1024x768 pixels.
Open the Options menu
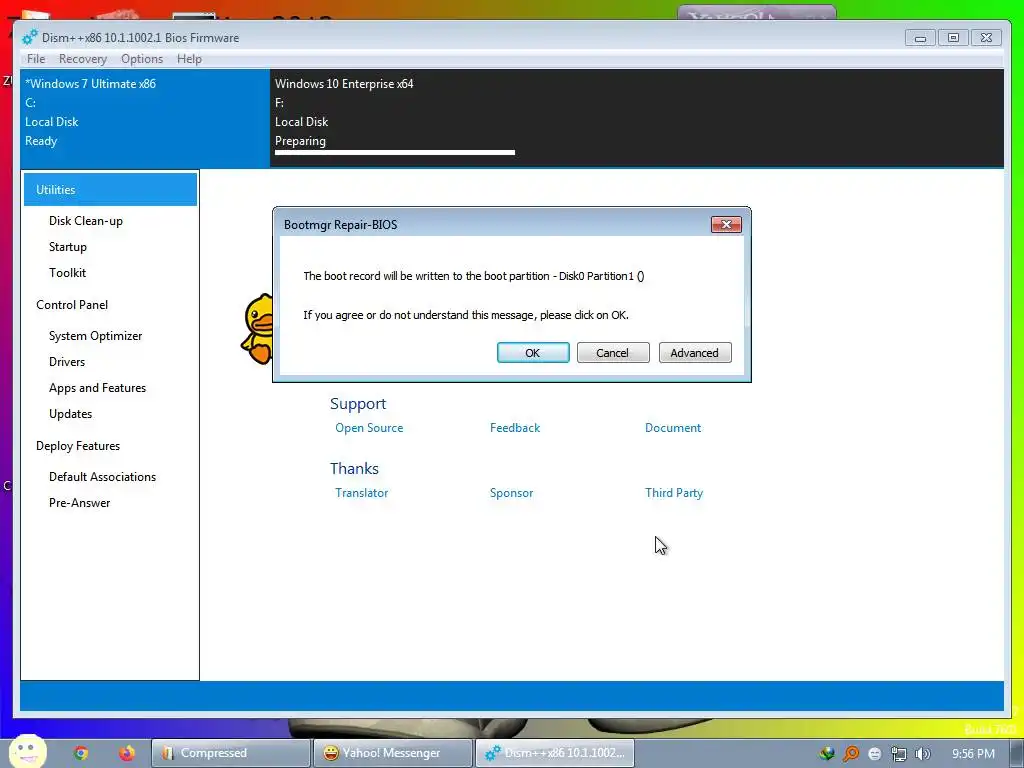pyautogui.click(x=142, y=59)
